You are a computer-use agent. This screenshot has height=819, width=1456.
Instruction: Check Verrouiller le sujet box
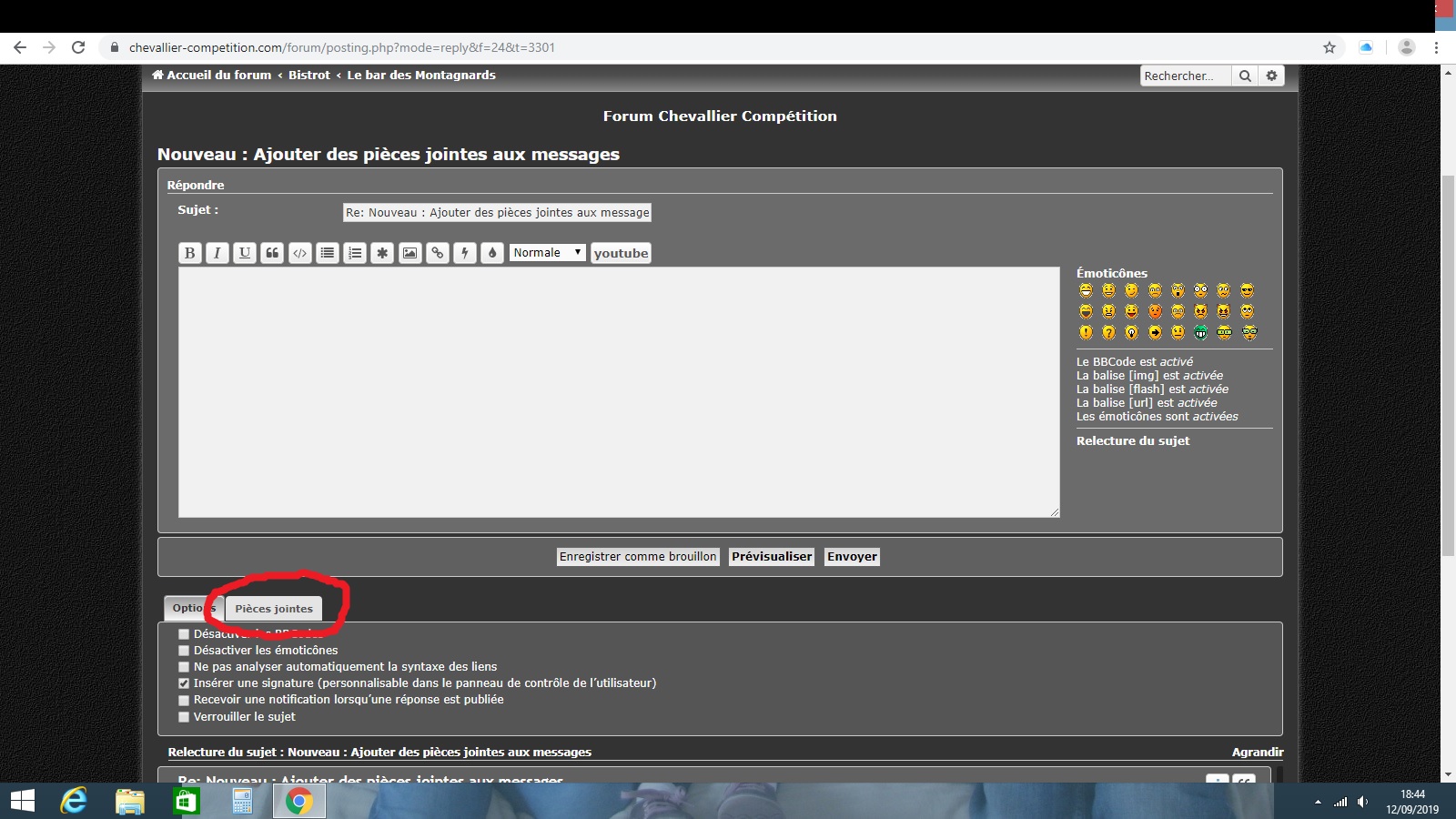click(x=184, y=717)
